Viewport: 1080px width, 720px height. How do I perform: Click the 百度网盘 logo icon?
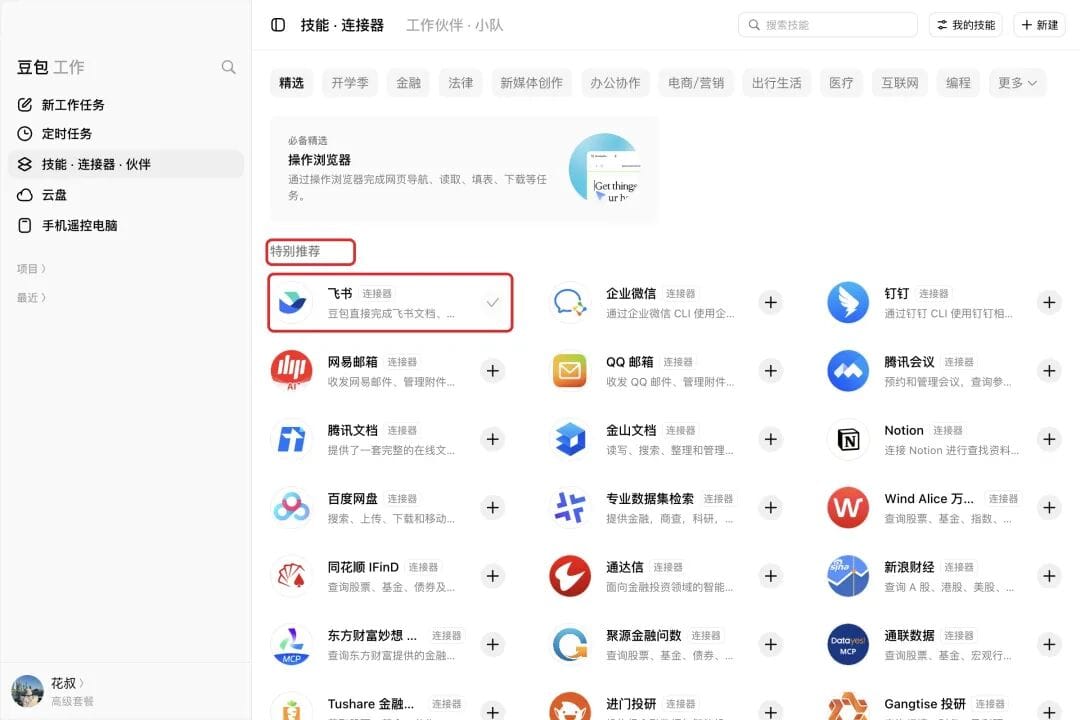coord(291,507)
